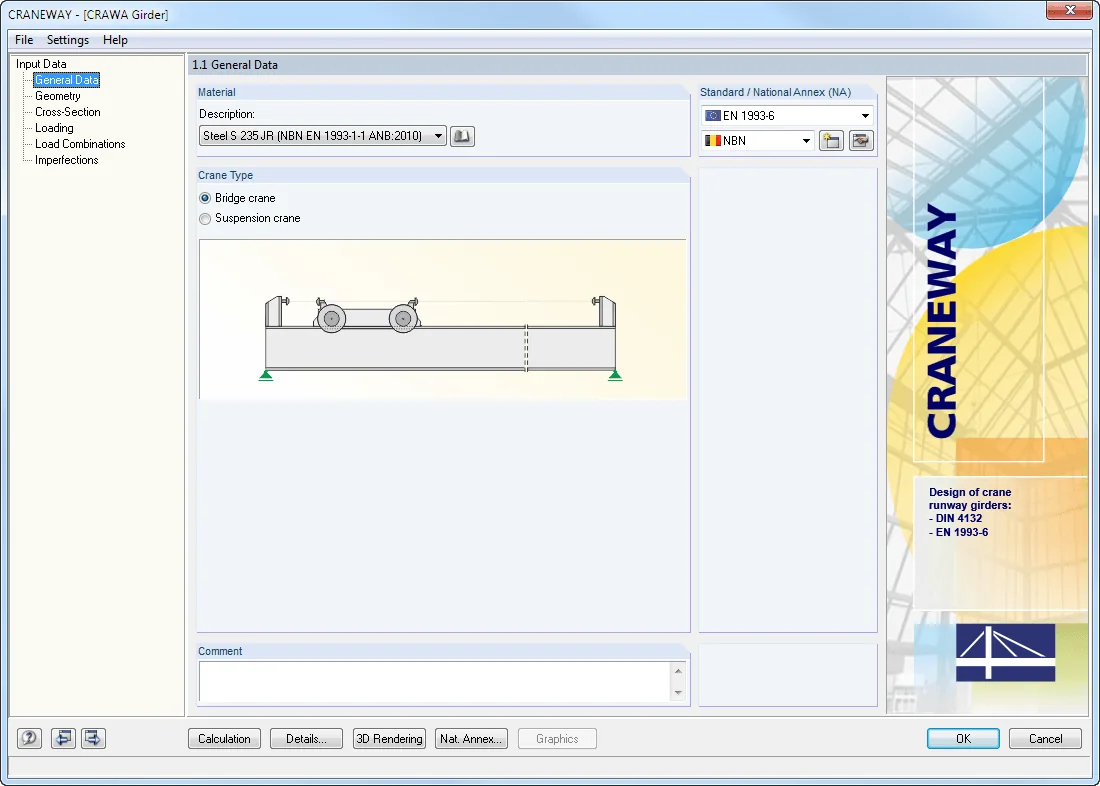Click the 3D Rendering button

389,739
